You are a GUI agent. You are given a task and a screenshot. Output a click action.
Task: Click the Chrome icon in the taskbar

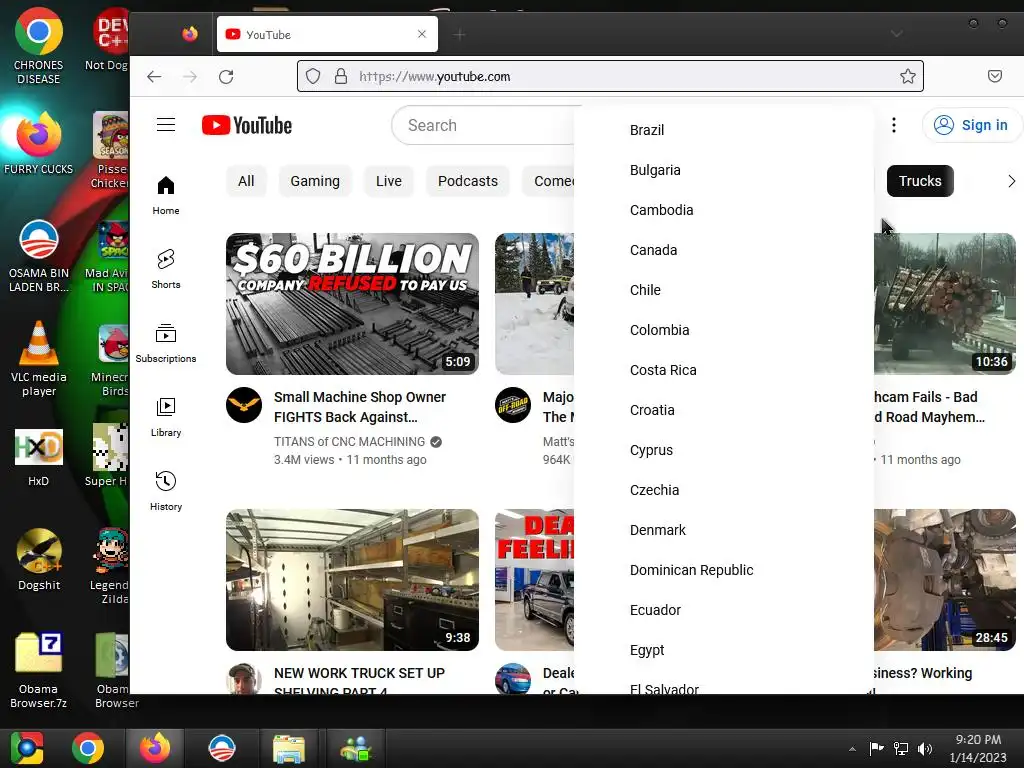pyautogui.click(x=88, y=748)
